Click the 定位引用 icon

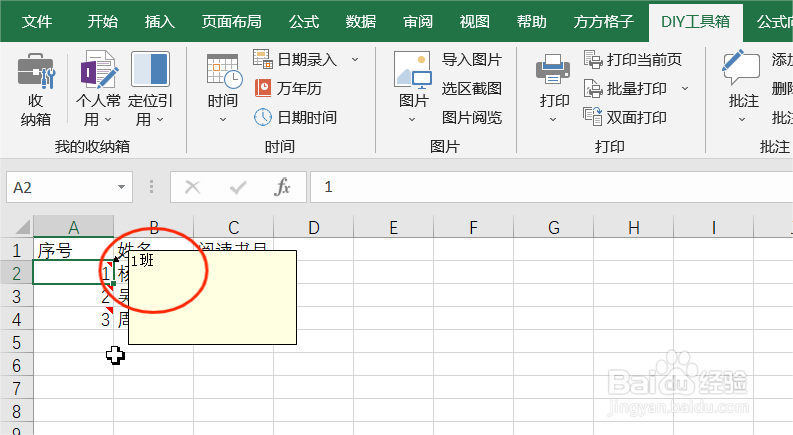(x=150, y=69)
